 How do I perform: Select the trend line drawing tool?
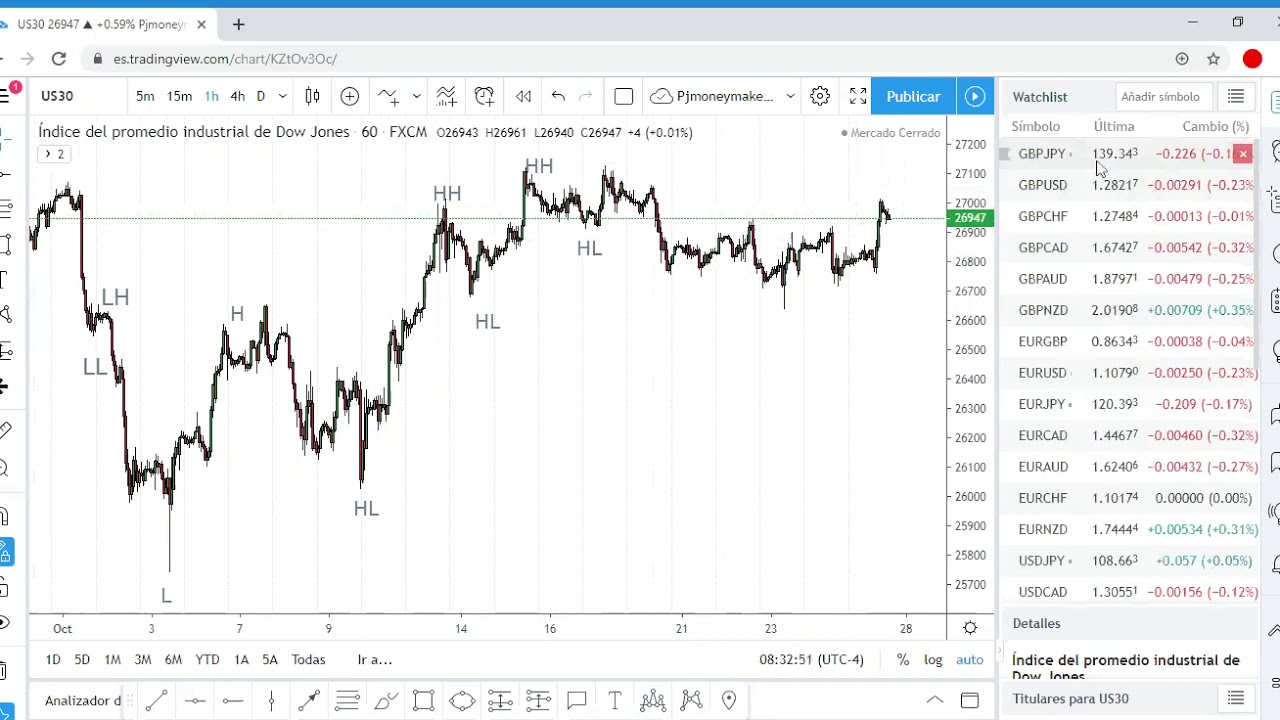tap(157, 700)
